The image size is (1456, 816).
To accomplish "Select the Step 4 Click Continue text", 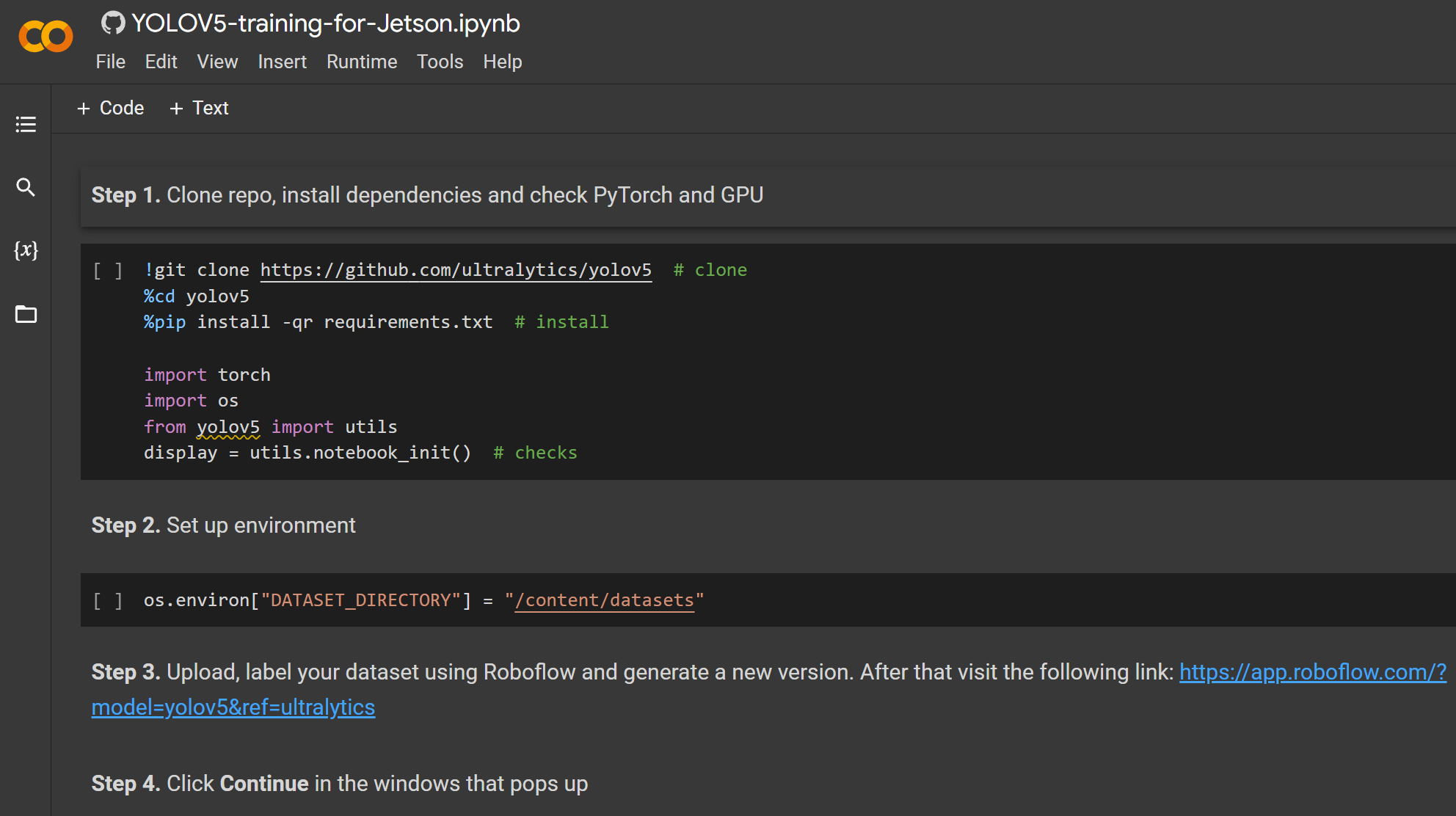I will pos(339,784).
